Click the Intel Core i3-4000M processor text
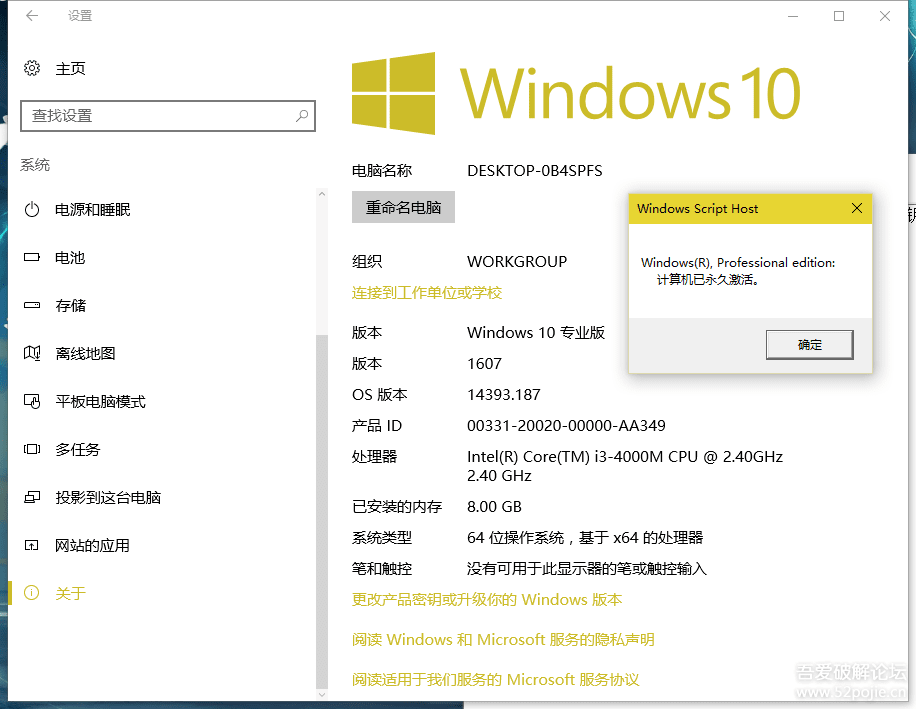Image resolution: width=916 pixels, height=709 pixels. (x=624, y=465)
